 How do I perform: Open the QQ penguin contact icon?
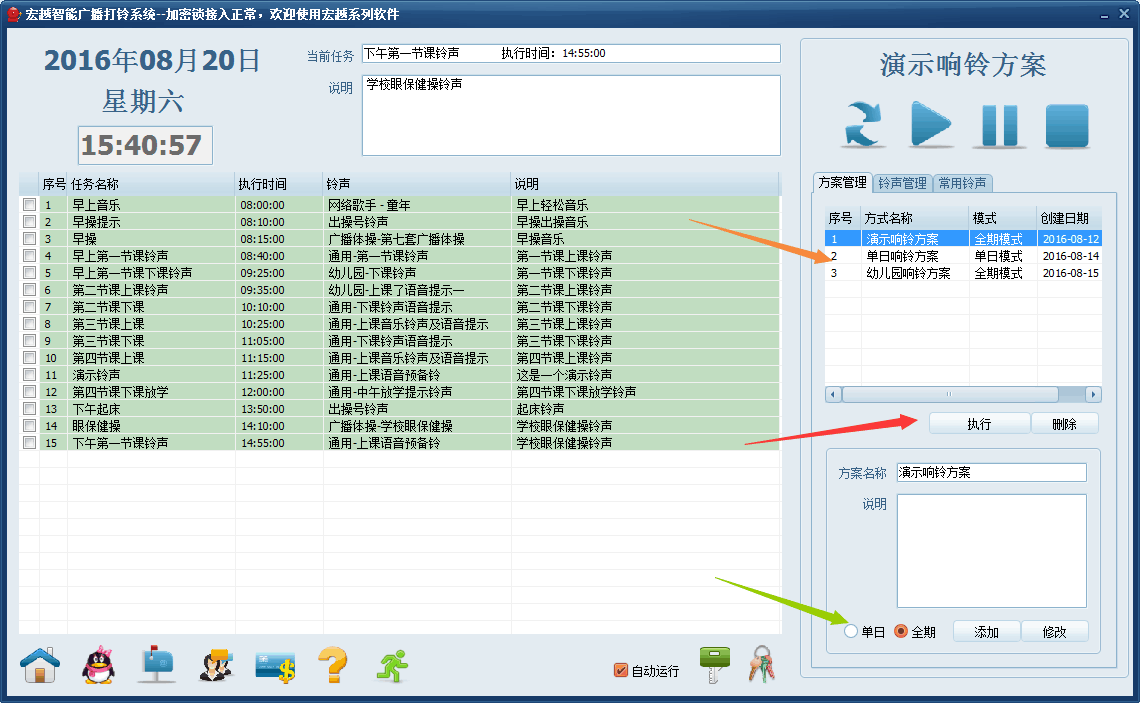98,664
